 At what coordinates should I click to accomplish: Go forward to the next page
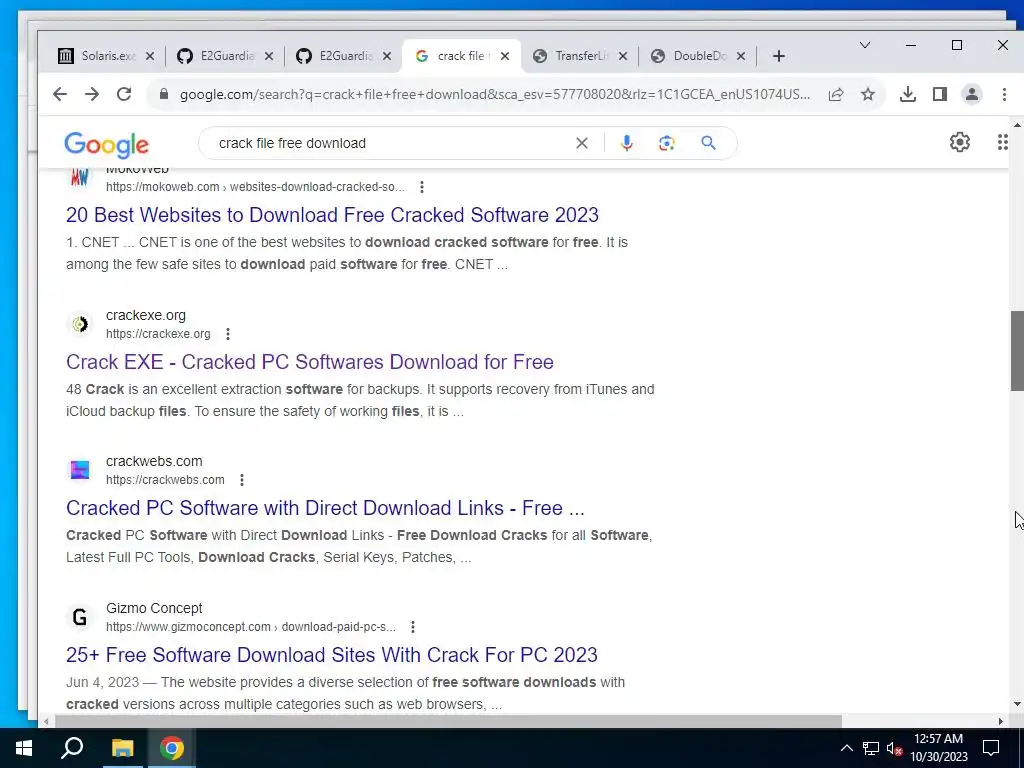[x=92, y=94]
